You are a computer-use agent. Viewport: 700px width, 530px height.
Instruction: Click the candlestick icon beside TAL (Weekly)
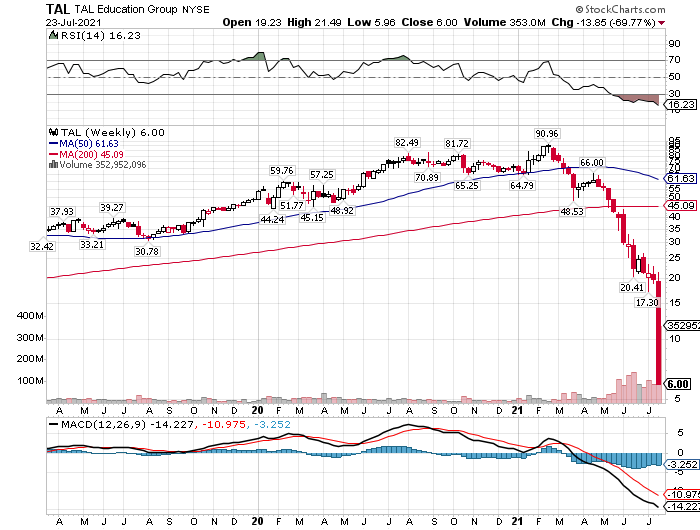click(x=54, y=132)
